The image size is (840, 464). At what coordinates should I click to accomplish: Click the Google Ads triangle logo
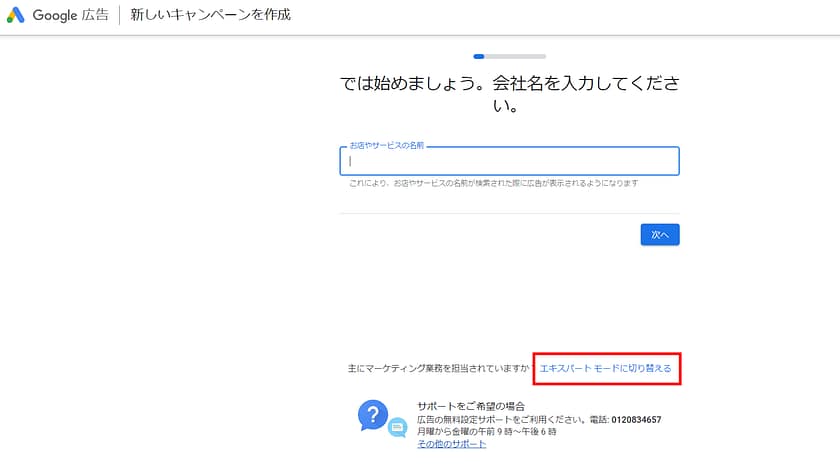16,16
